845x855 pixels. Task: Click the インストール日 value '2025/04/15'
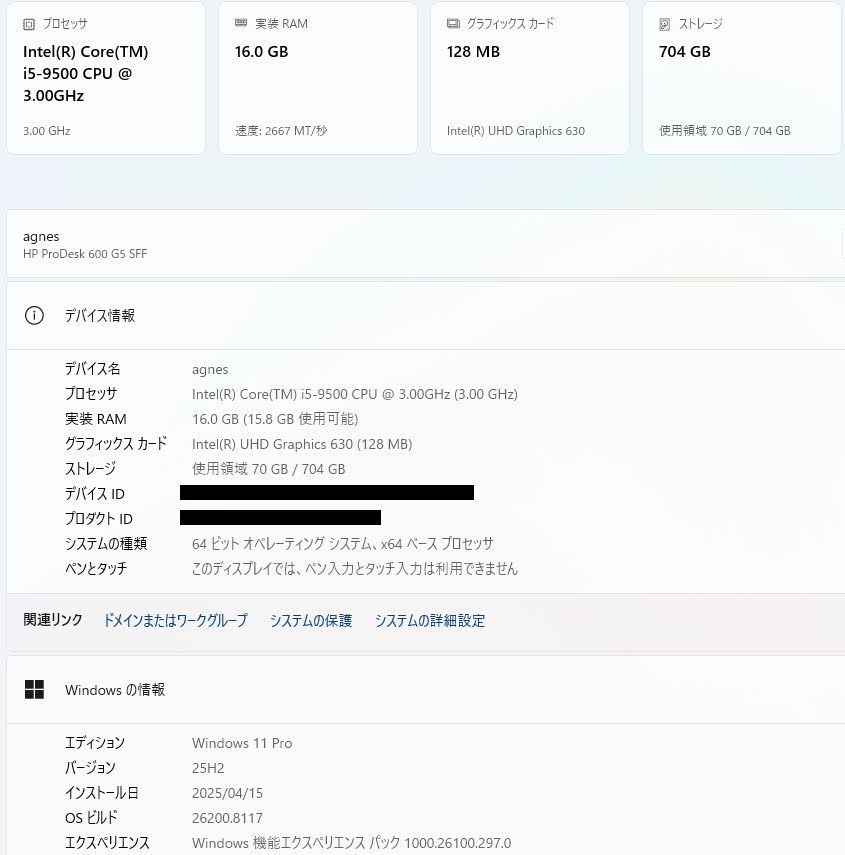click(227, 793)
